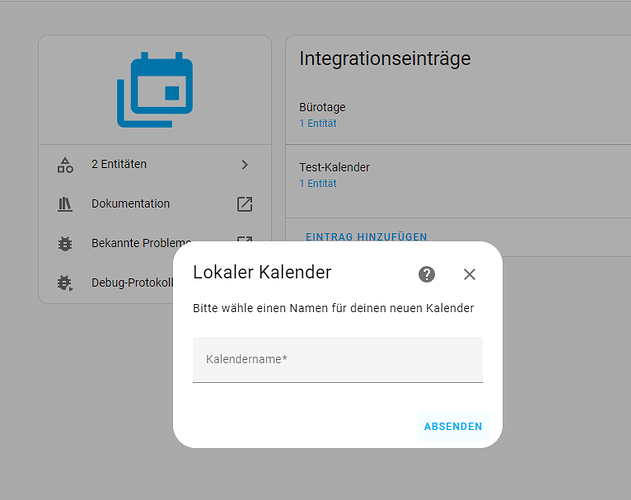631x500 pixels.
Task: Click the large calendar integration logo
Action: [154, 91]
